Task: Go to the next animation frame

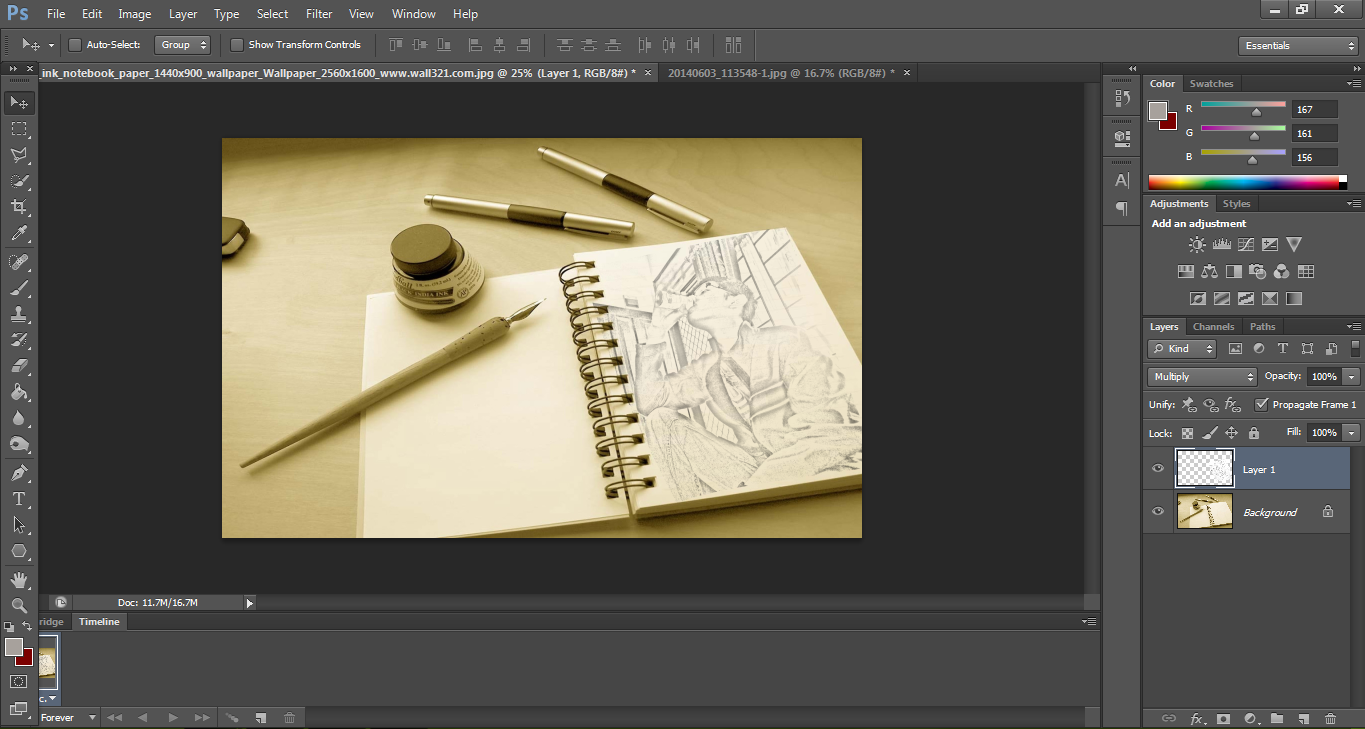Action: click(202, 718)
